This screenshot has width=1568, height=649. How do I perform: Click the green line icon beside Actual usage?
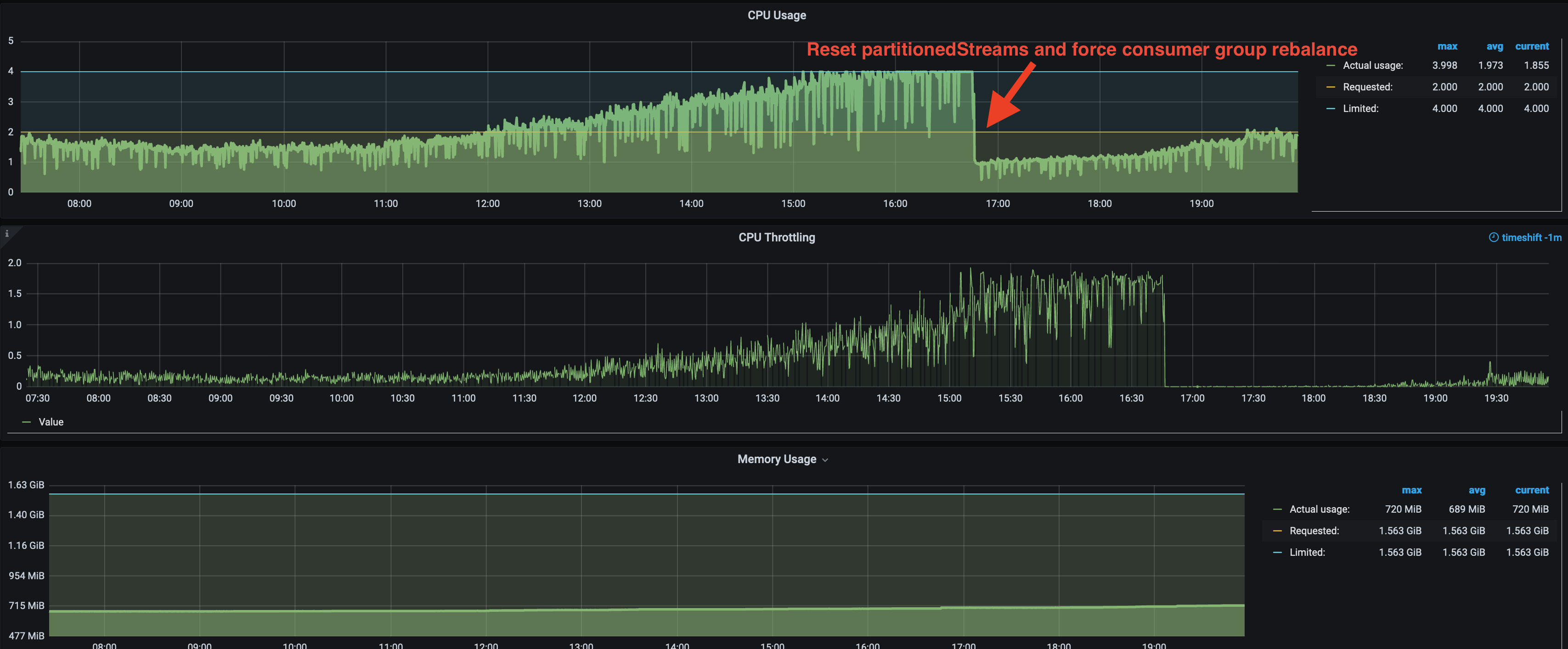point(1330,65)
